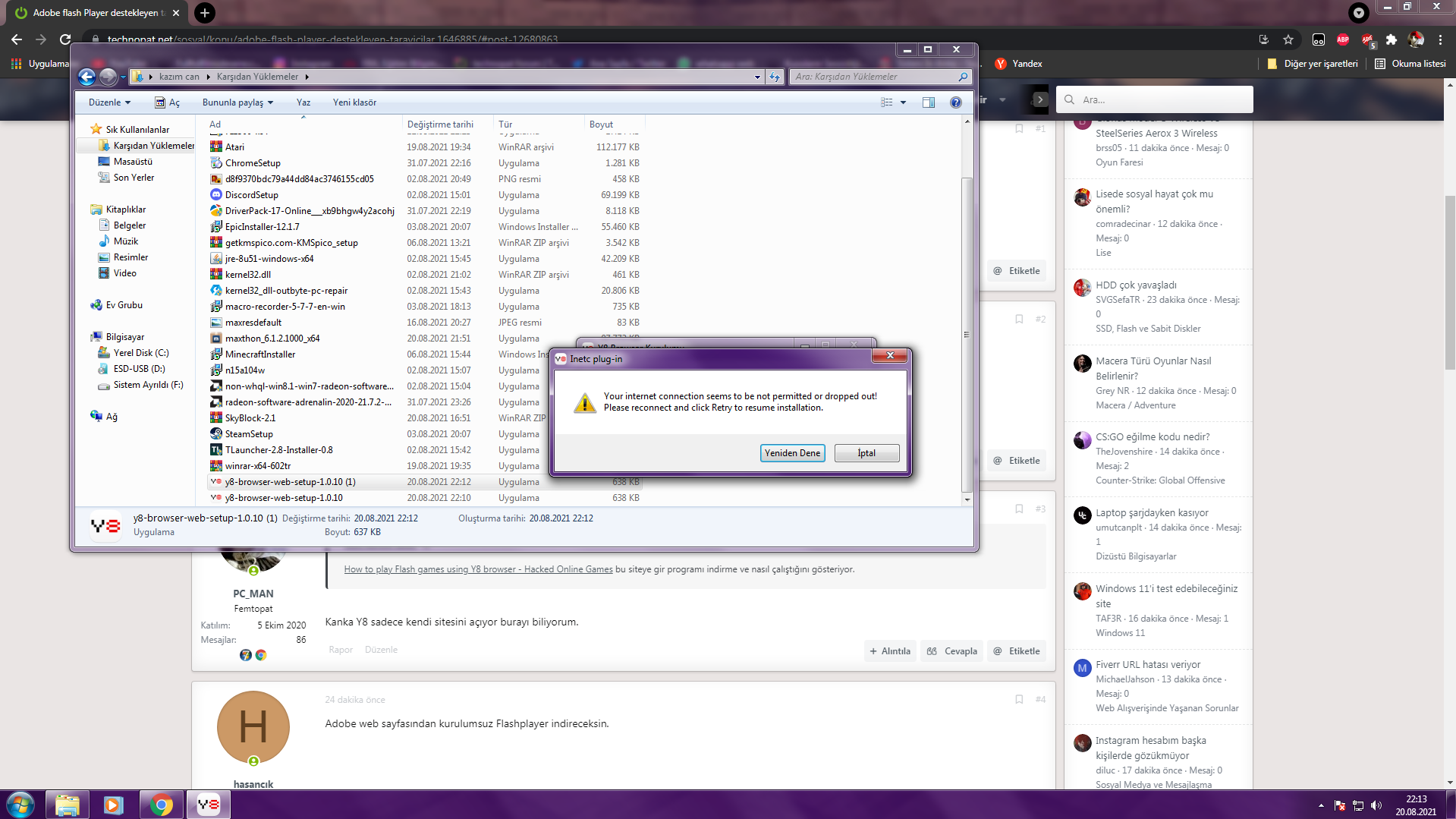Expand address bar history dropdown
The image size is (1456, 819).
(x=757, y=77)
